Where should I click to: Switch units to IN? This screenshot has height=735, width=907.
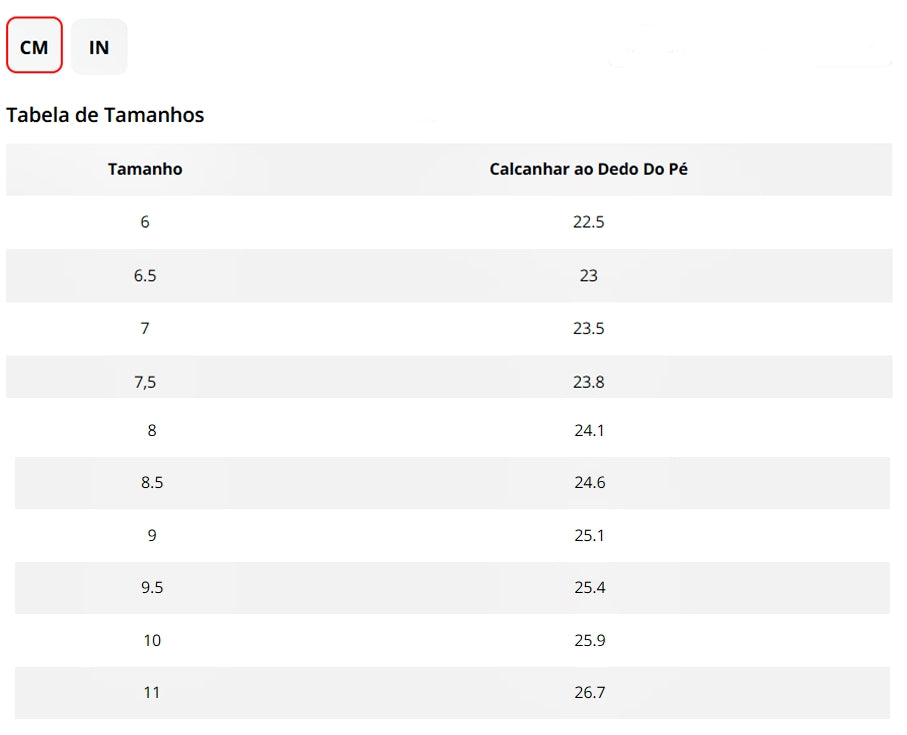[x=99, y=47]
